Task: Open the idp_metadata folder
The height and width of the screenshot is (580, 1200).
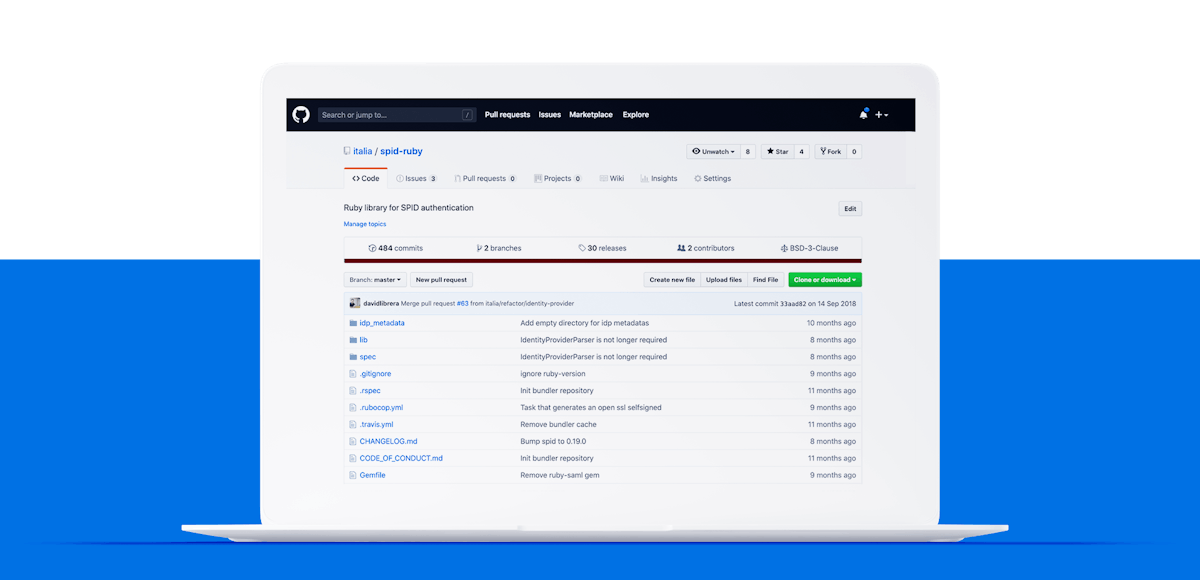Action: click(x=382, y=323)
